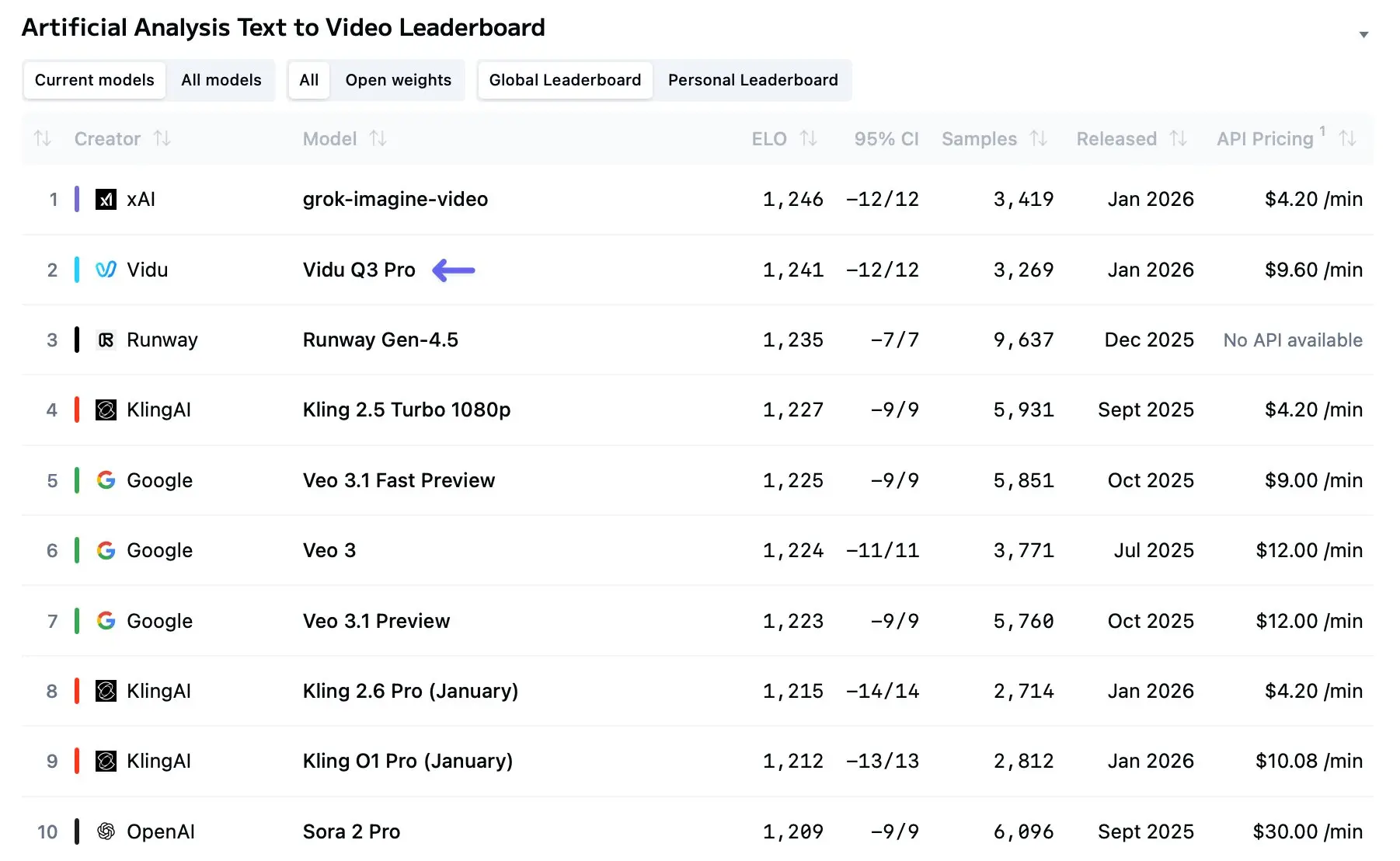Click the Vidu Q3 Pro model name

coord(359,270)
